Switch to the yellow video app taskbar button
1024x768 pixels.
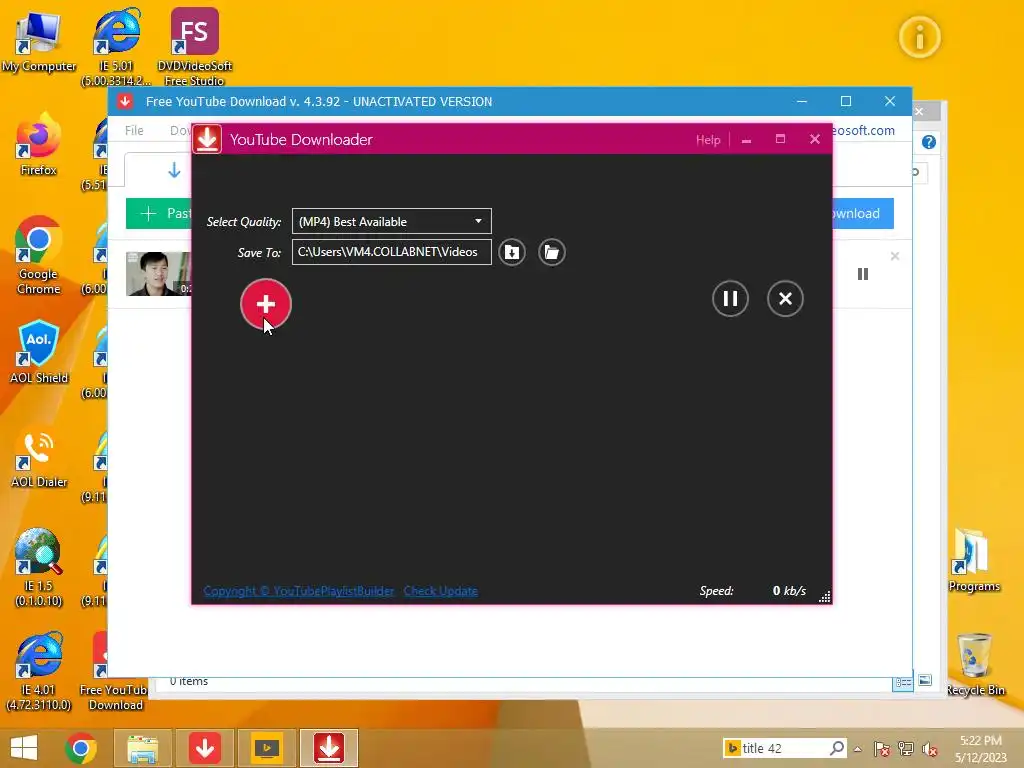pyautogui.click(x=266, y=748)
